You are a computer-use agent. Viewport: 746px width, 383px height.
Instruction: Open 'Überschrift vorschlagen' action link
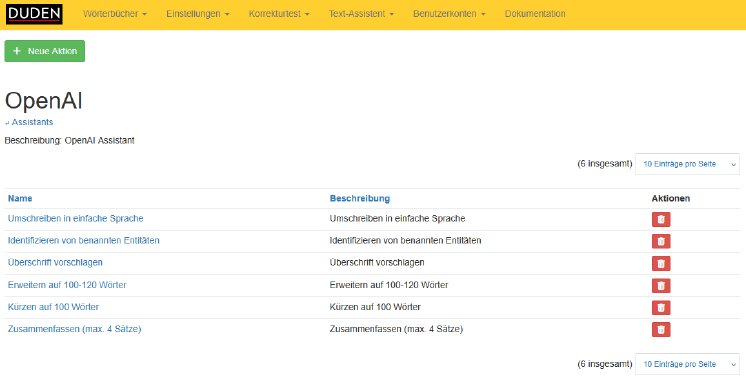[55, 262]
